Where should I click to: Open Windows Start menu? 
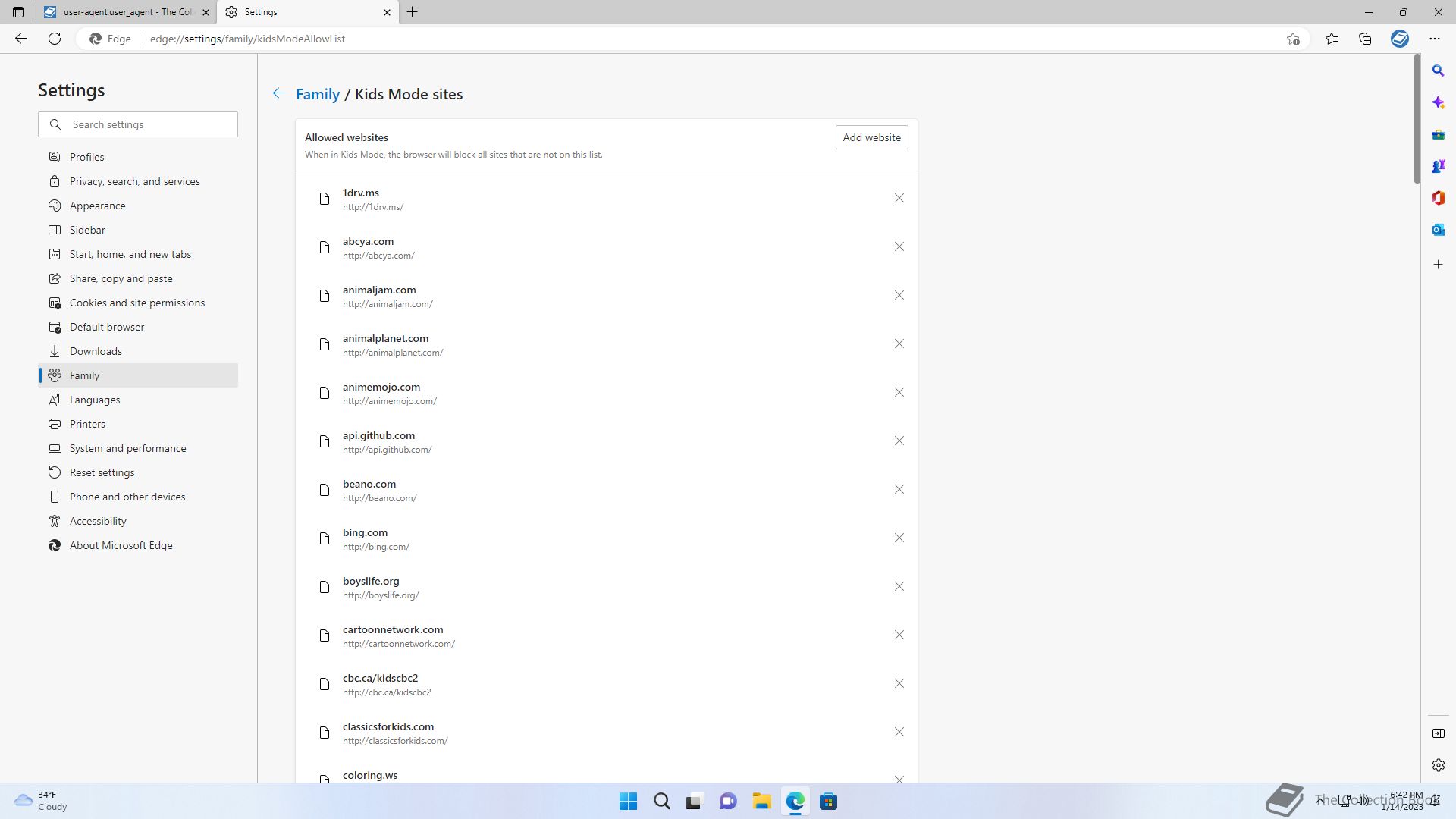tap(628, 802)
